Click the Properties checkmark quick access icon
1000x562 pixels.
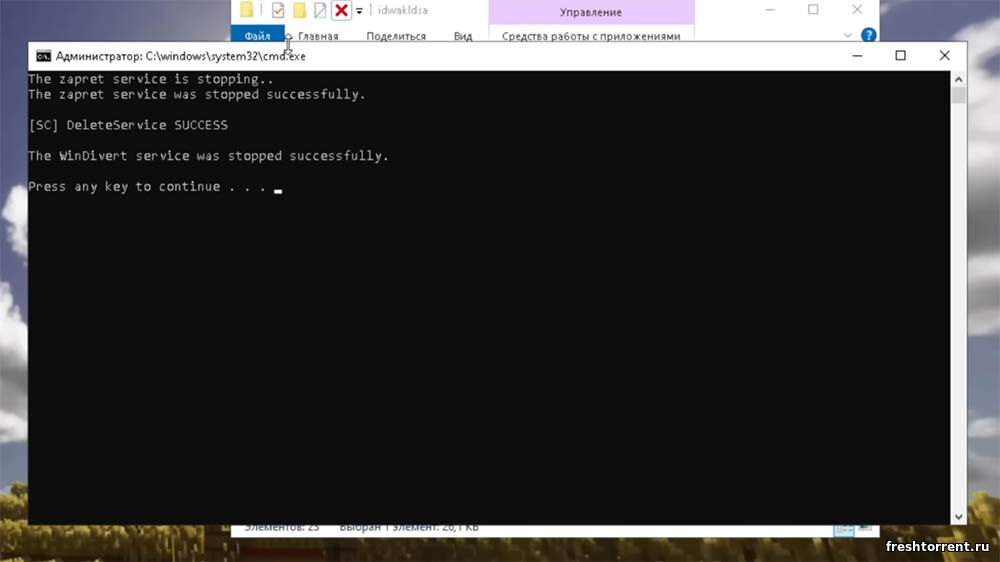[x=277, y=10]
